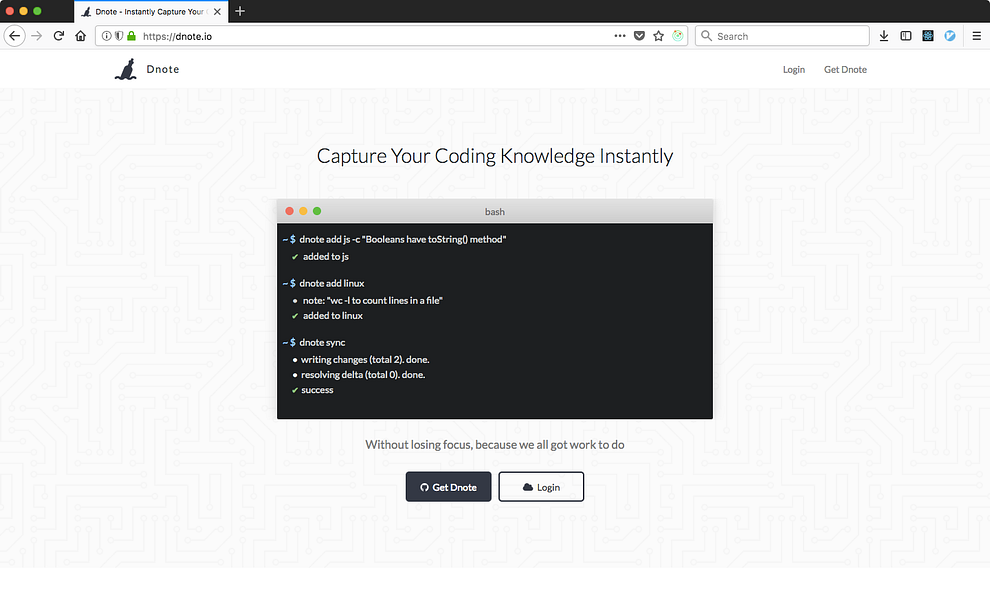Screen dimensions: 990x600
Task: Click the forward navigation arrow
Action: 37,36
